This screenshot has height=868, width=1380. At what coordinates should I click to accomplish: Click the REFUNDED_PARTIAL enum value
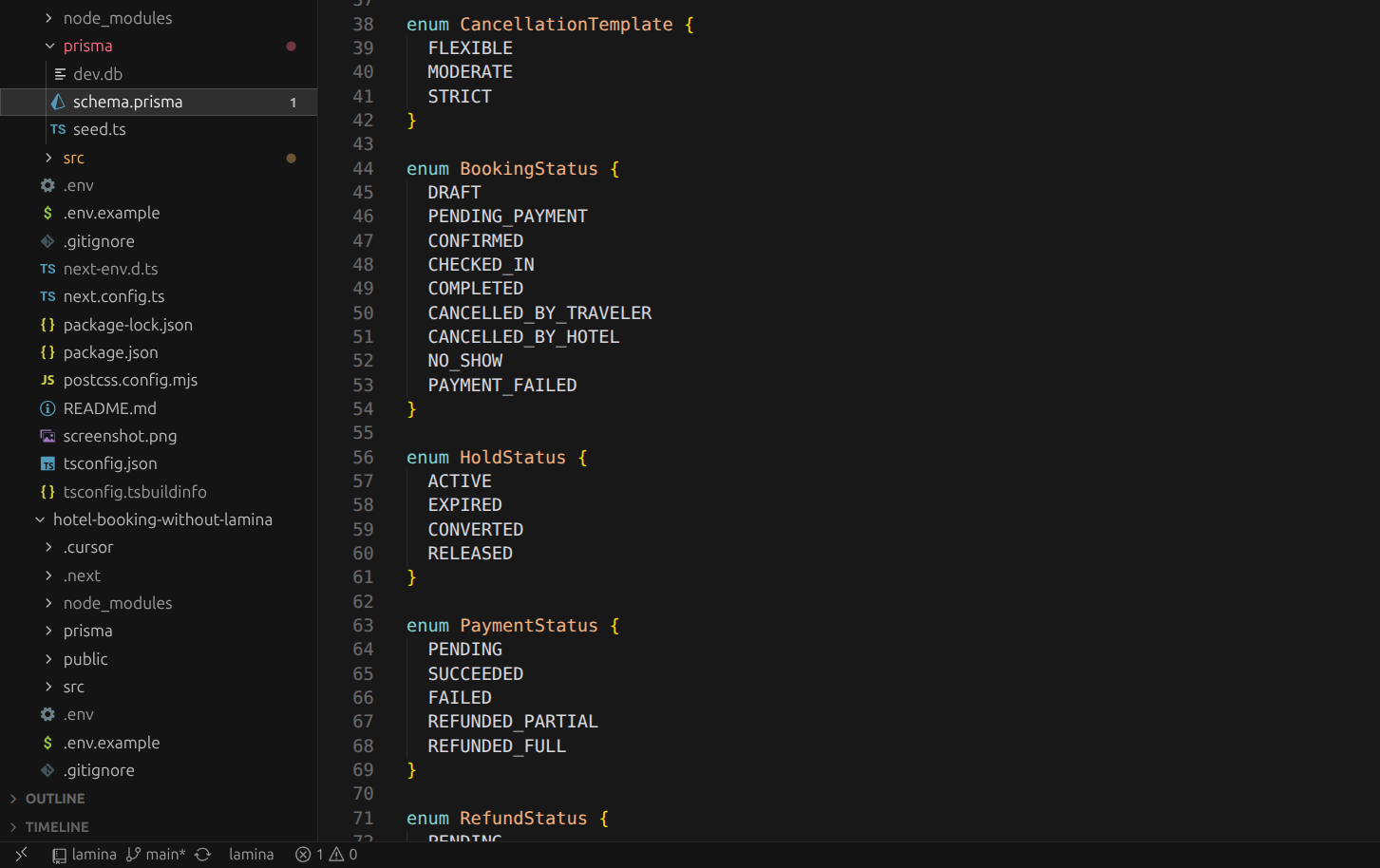tap(513, 722)
